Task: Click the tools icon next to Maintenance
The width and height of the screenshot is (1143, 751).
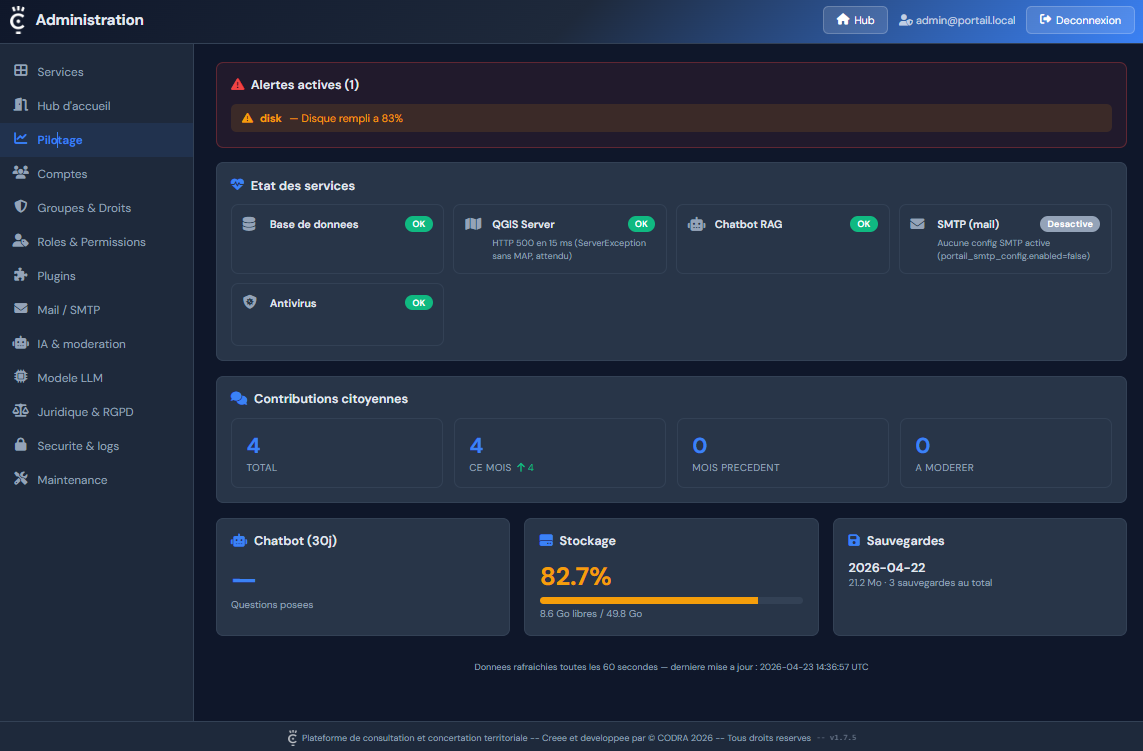Action: click(x=20, y=479)
